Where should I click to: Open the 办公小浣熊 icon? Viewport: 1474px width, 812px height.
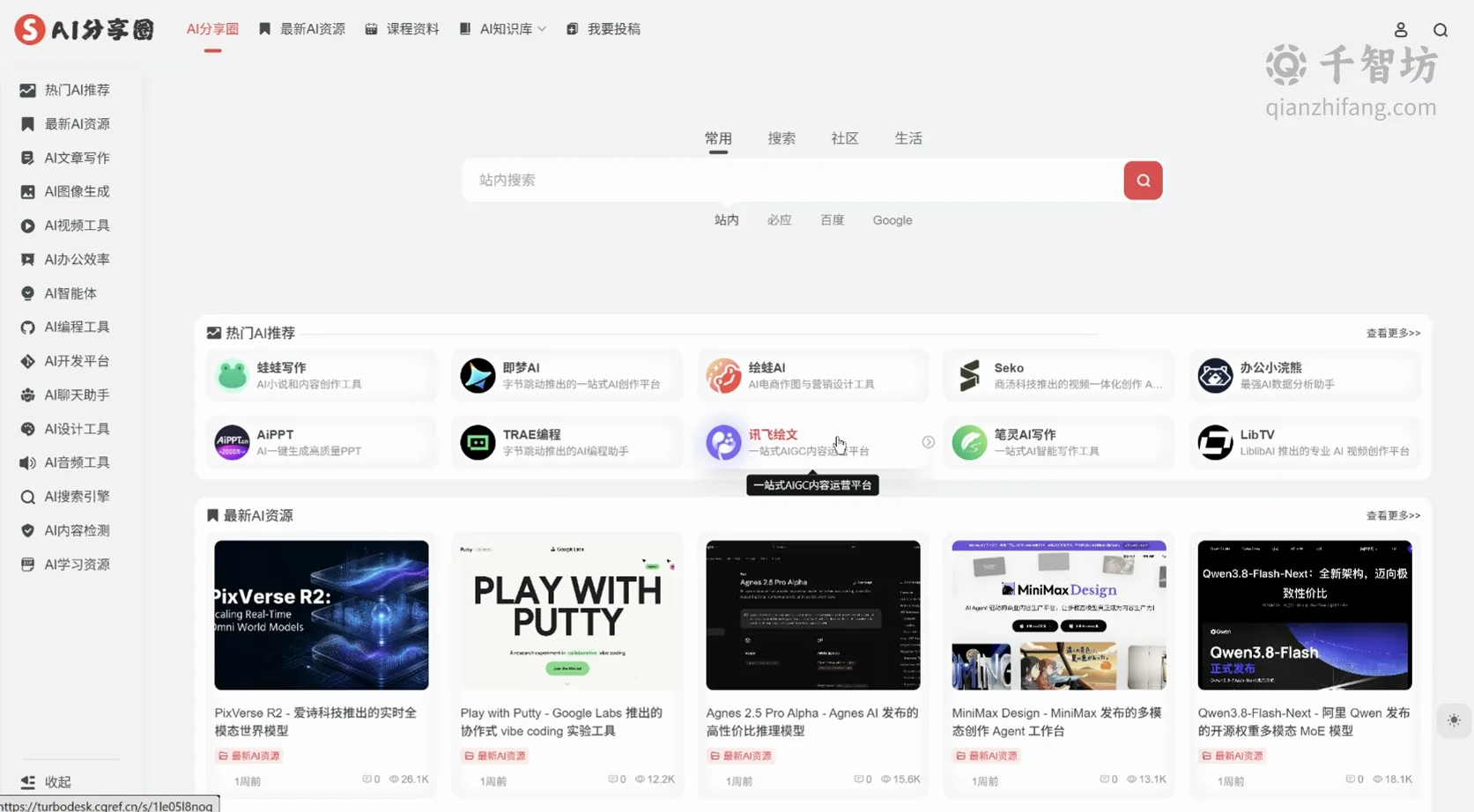coord(1215,375)
